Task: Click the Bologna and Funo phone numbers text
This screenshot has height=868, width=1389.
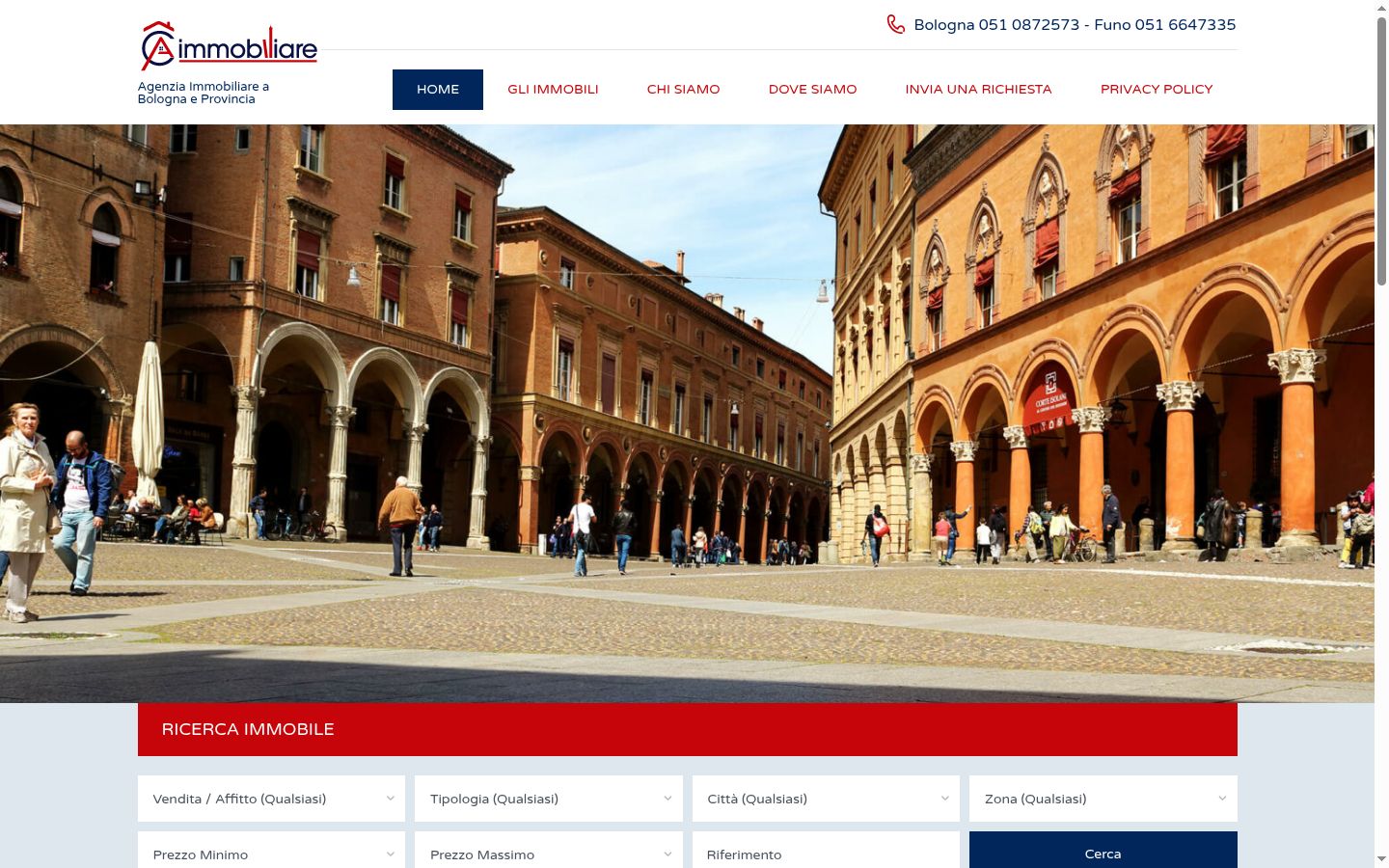Action: tap(1075, 25)
